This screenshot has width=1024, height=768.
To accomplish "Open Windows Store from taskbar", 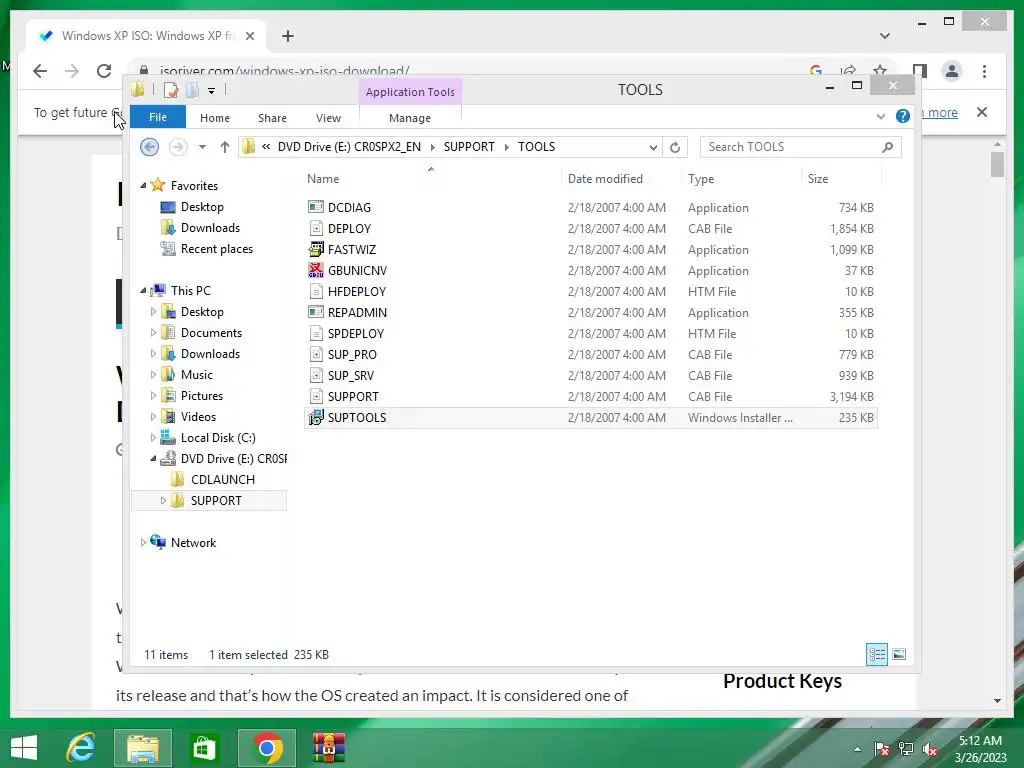I will pyautogui.click(x=204, y=748).
